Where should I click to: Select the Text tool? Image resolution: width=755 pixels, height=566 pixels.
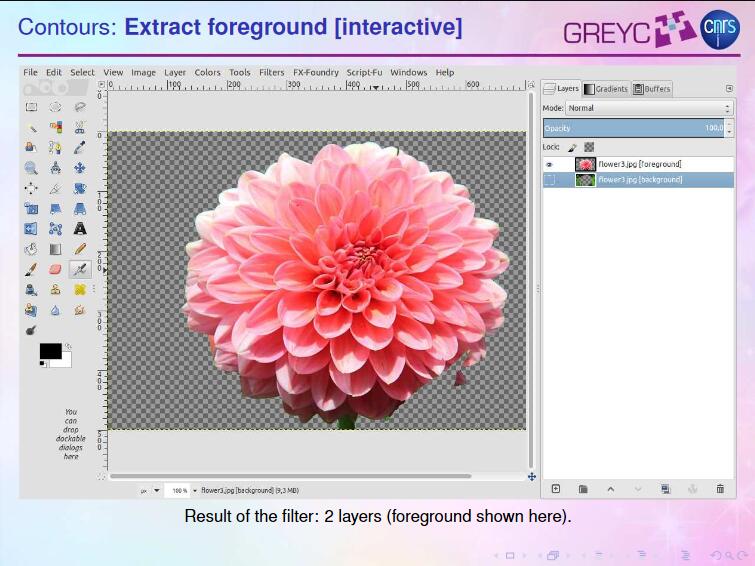pos(80,228)
